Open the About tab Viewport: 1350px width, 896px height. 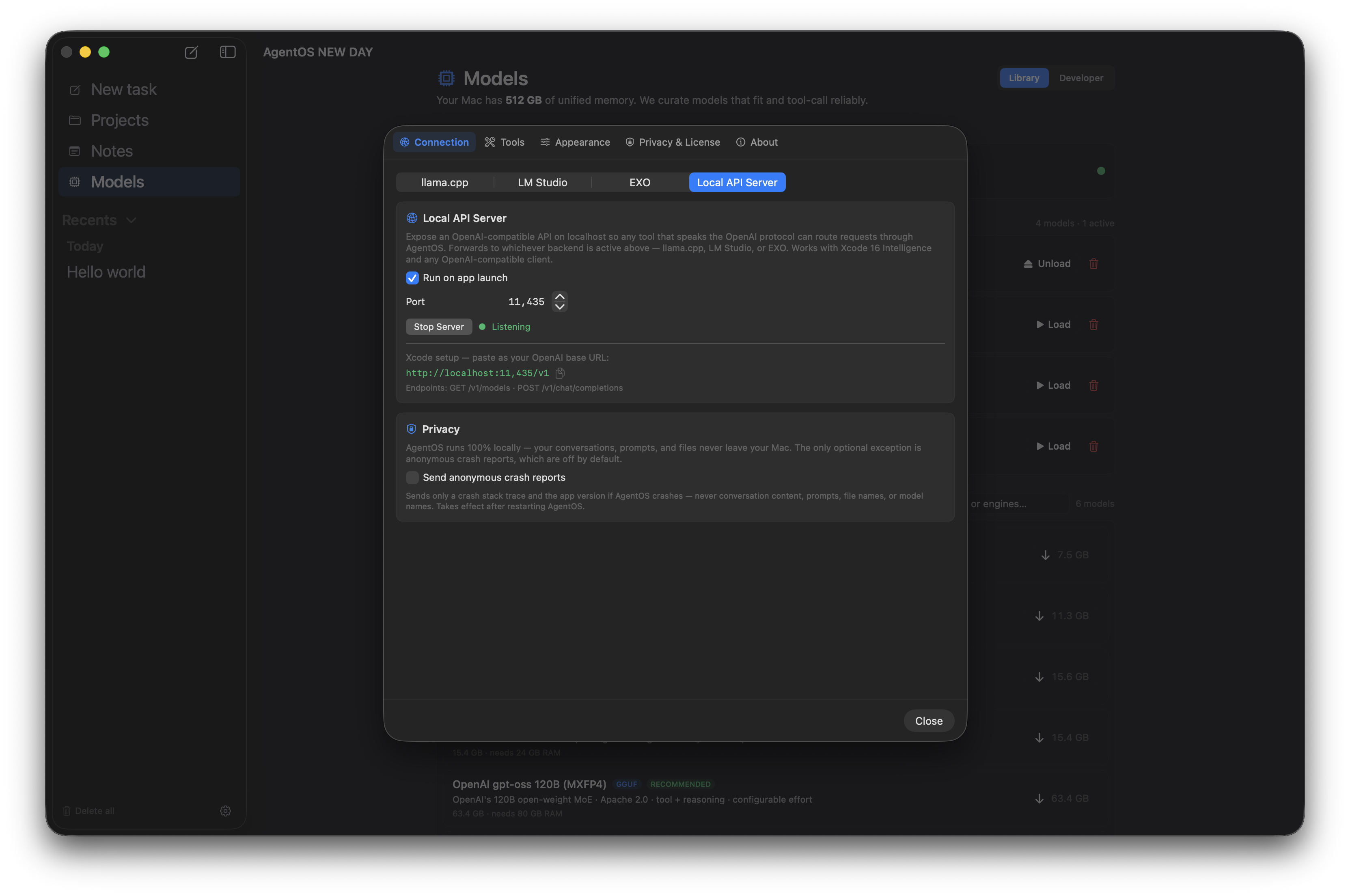tap(757, 142)
